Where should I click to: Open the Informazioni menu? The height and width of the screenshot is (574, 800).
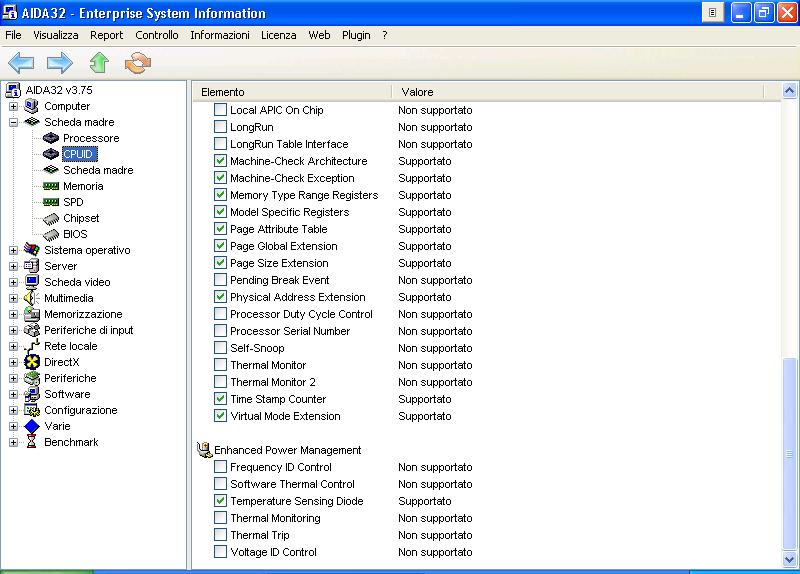[220, 35]
